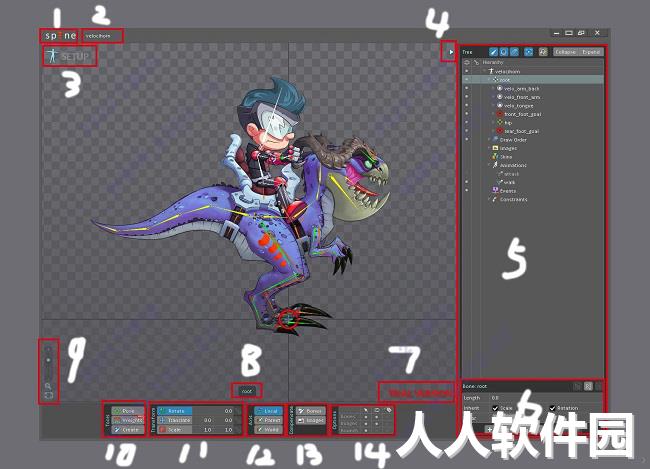Select the Create tool

[x=127, y=430]
